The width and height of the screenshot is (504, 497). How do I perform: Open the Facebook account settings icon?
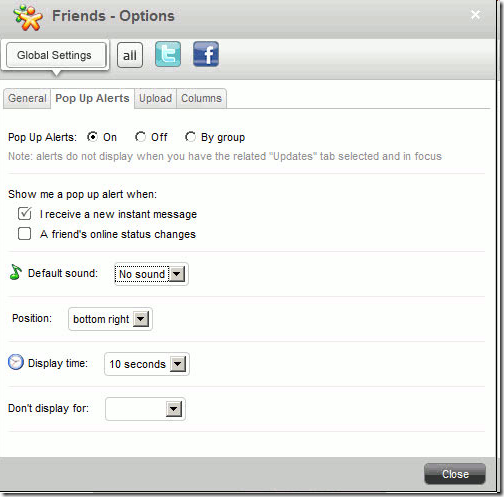tap(206, 54)
